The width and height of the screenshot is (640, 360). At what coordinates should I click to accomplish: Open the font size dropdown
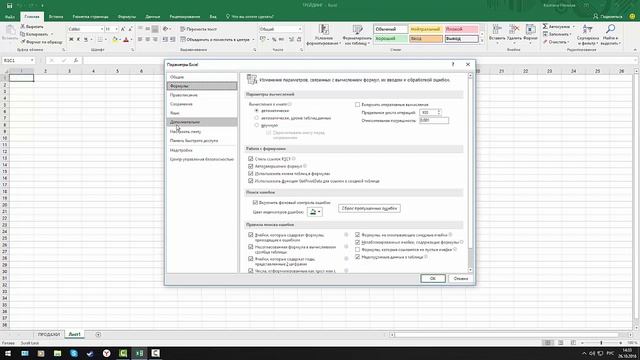pos(116,29)
